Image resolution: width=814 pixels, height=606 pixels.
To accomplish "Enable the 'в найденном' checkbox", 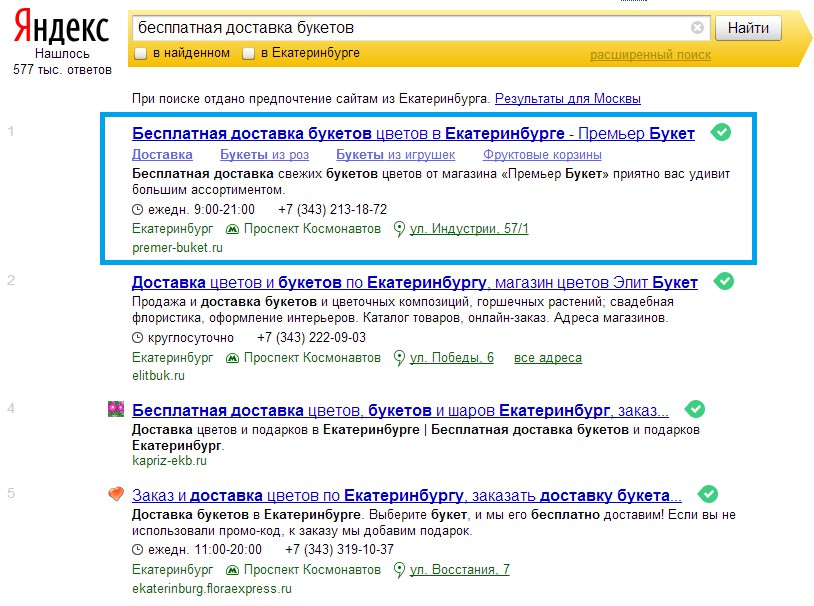I will [x=141, y=53].
